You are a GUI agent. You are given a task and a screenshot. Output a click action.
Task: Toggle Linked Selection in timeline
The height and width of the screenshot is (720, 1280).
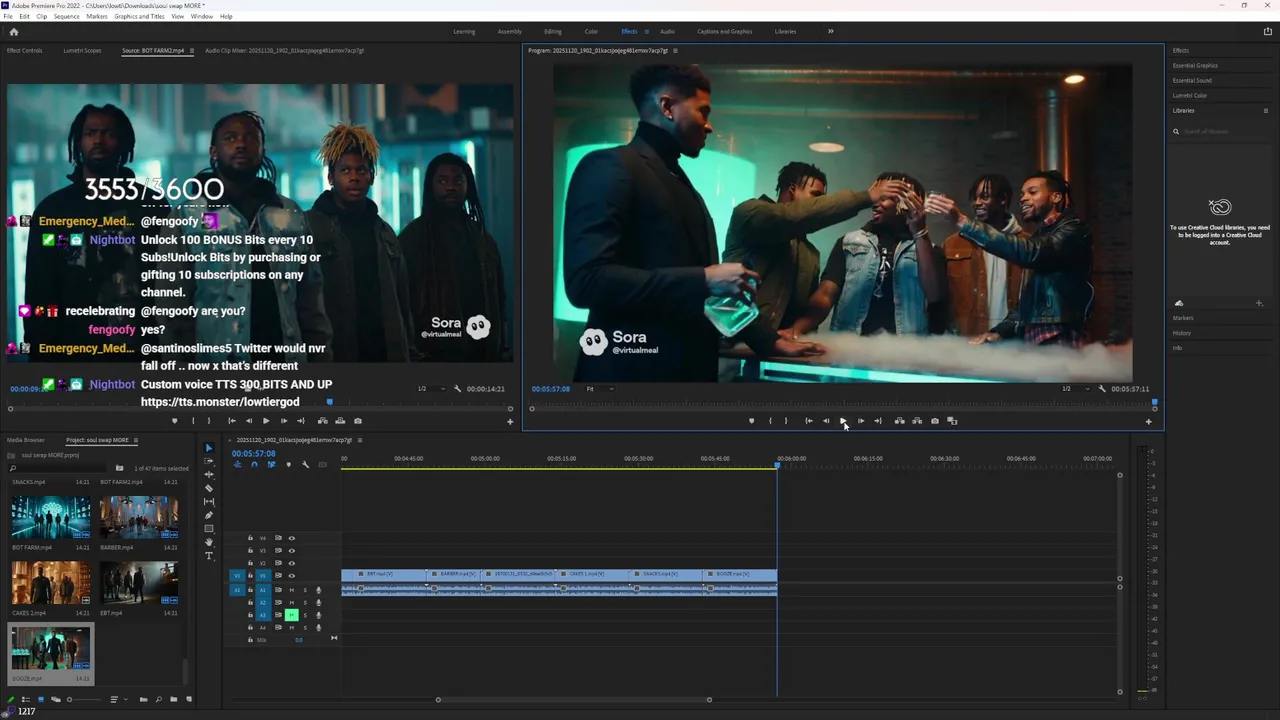[x=271, y=464]
